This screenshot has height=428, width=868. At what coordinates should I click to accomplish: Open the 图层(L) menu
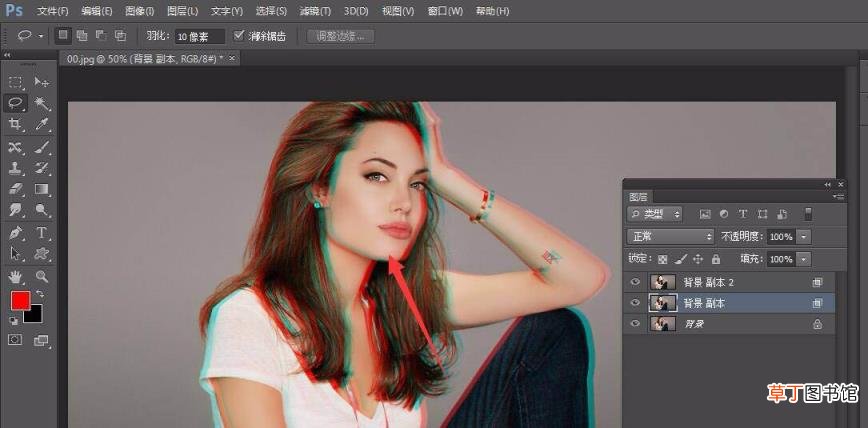point(183,11)
